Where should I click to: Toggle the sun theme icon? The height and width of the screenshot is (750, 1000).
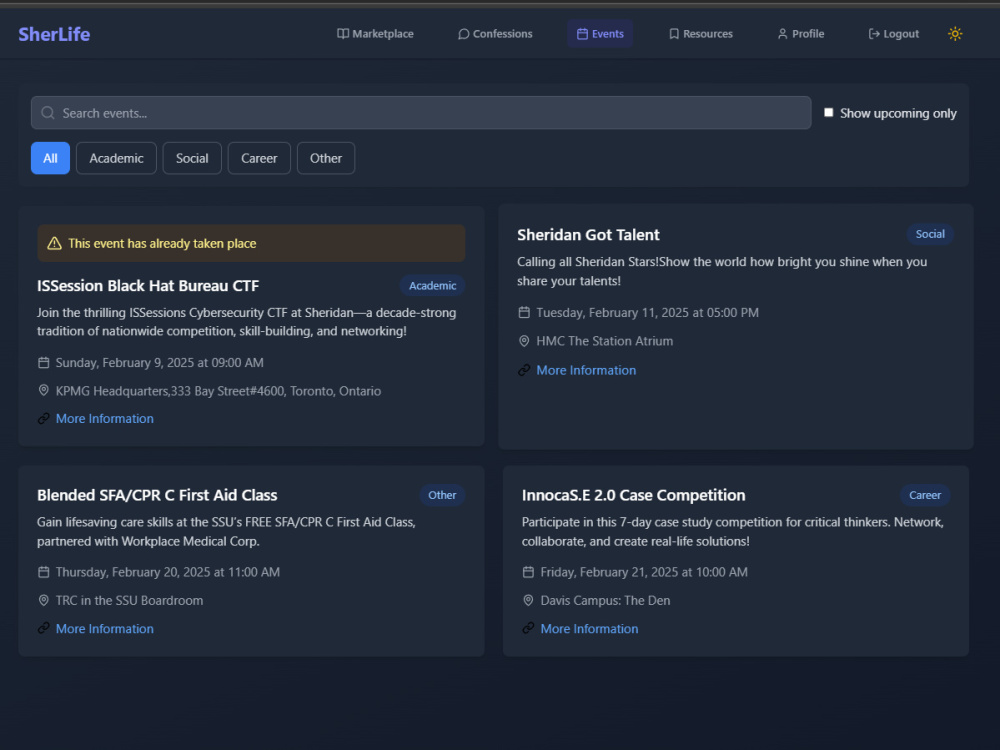pyautogui.click(x=955, y=34)
